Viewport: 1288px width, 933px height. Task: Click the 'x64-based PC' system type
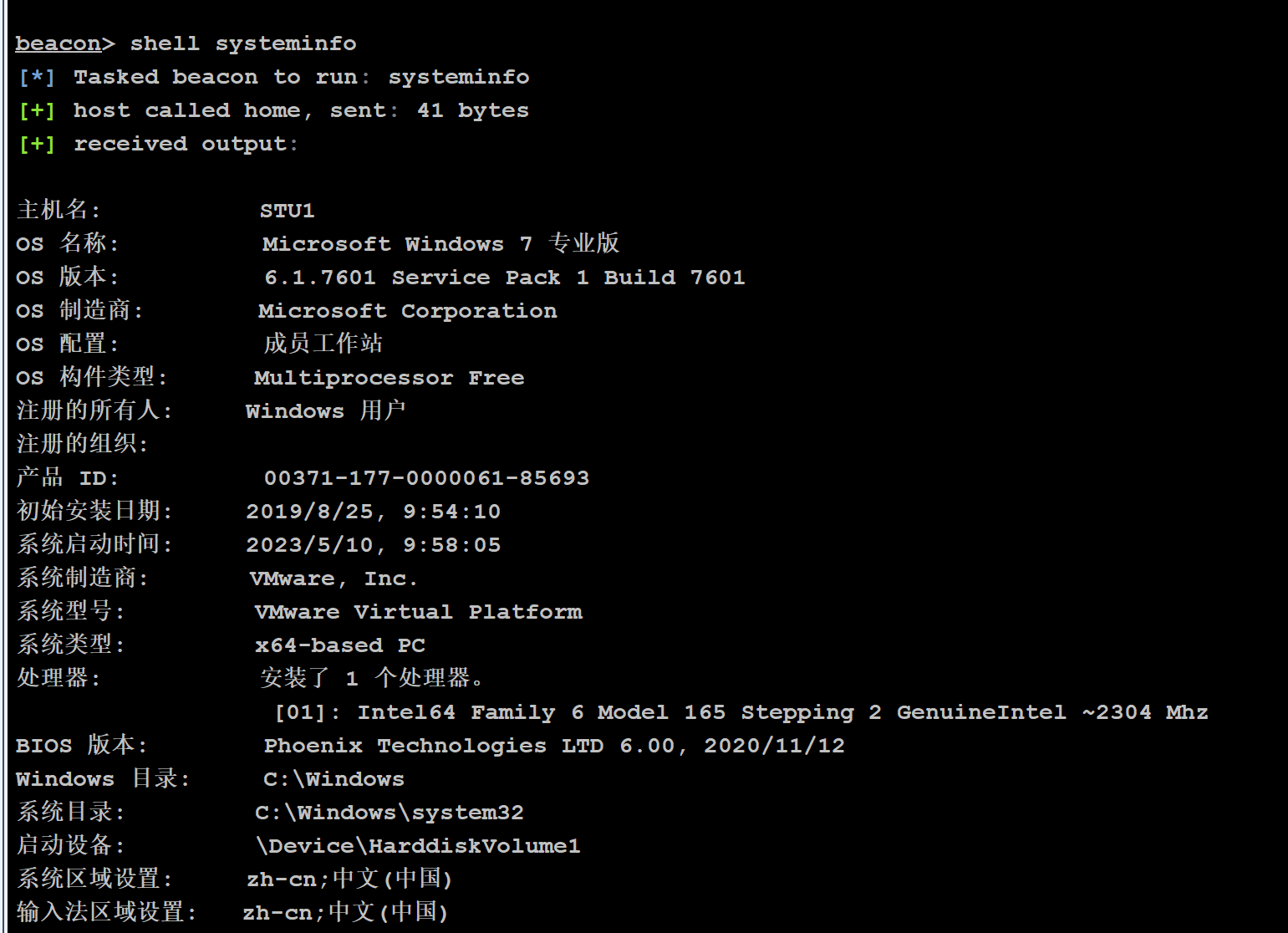pos(339,645)
